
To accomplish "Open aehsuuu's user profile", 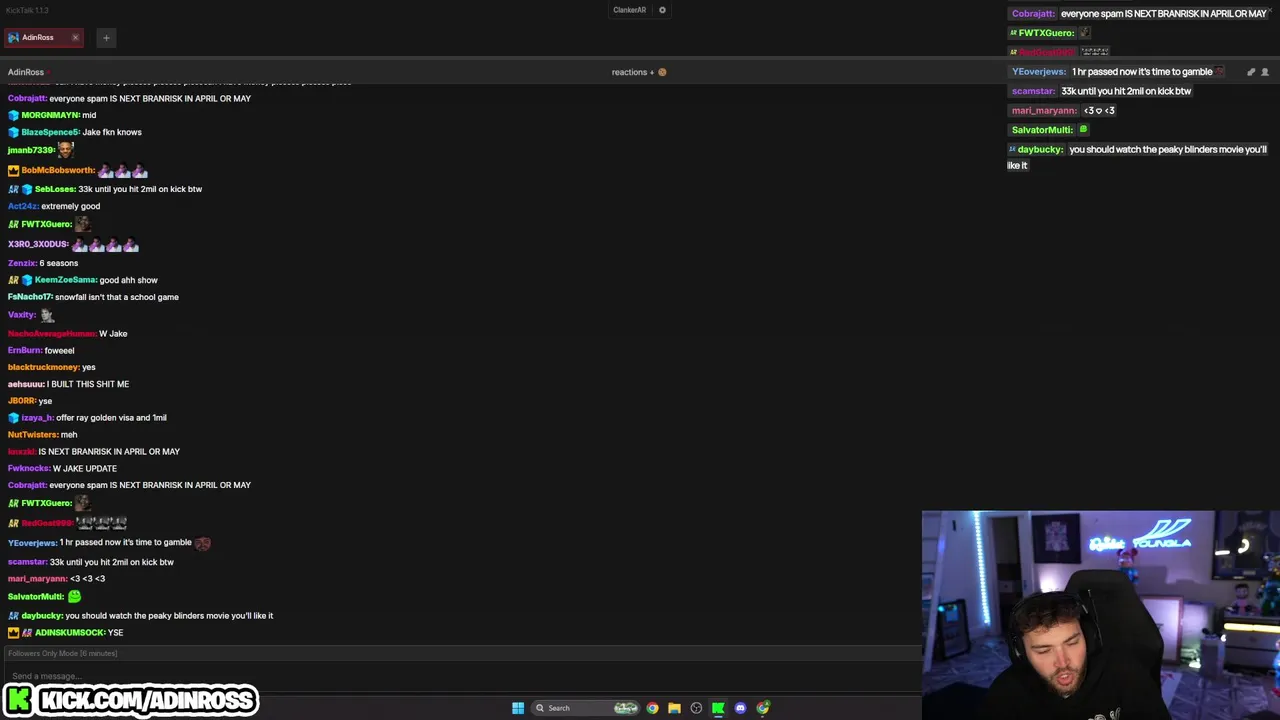I will pos(26,384).
